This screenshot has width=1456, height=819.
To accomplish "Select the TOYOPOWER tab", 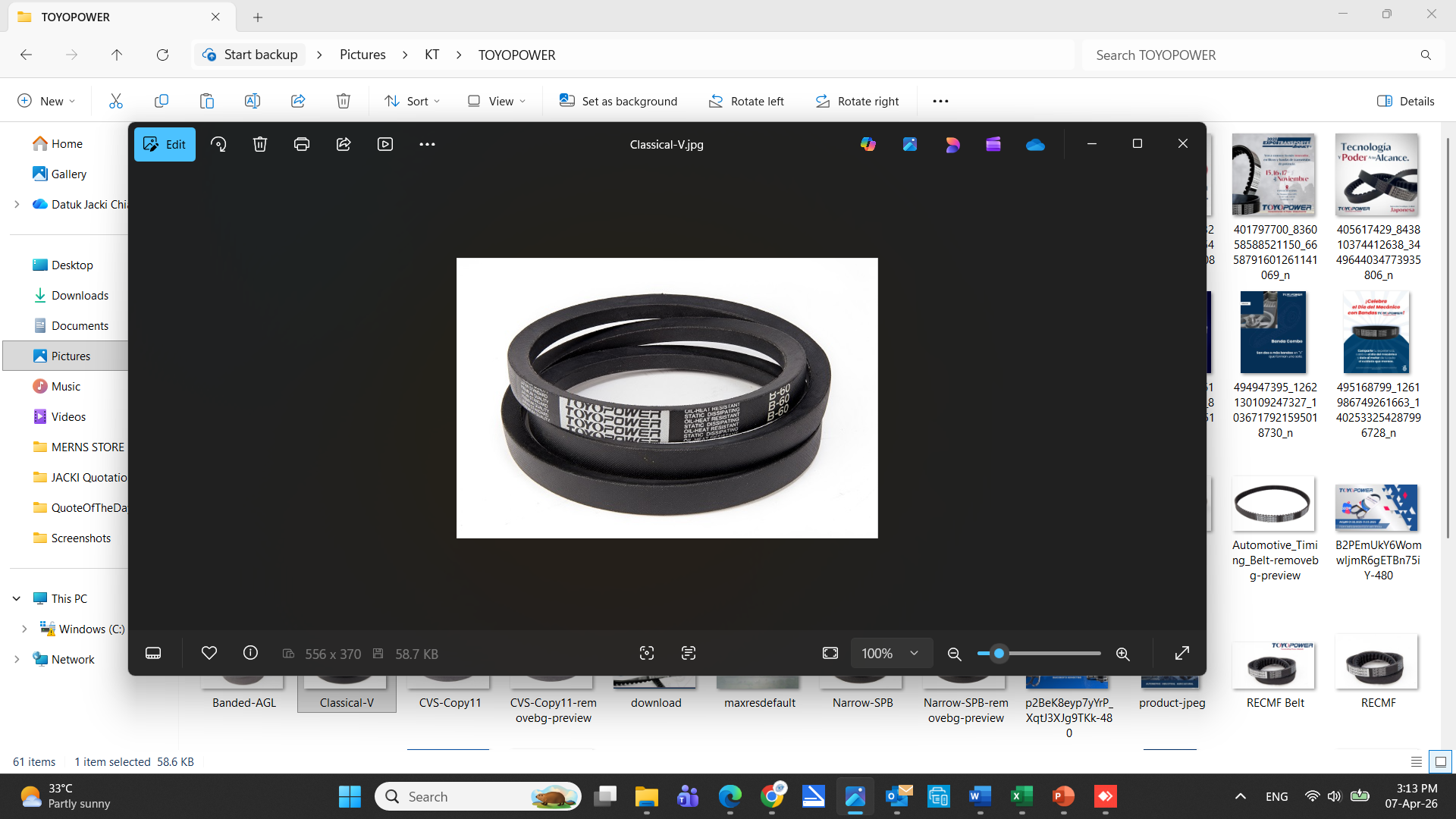I will [120, 17].
